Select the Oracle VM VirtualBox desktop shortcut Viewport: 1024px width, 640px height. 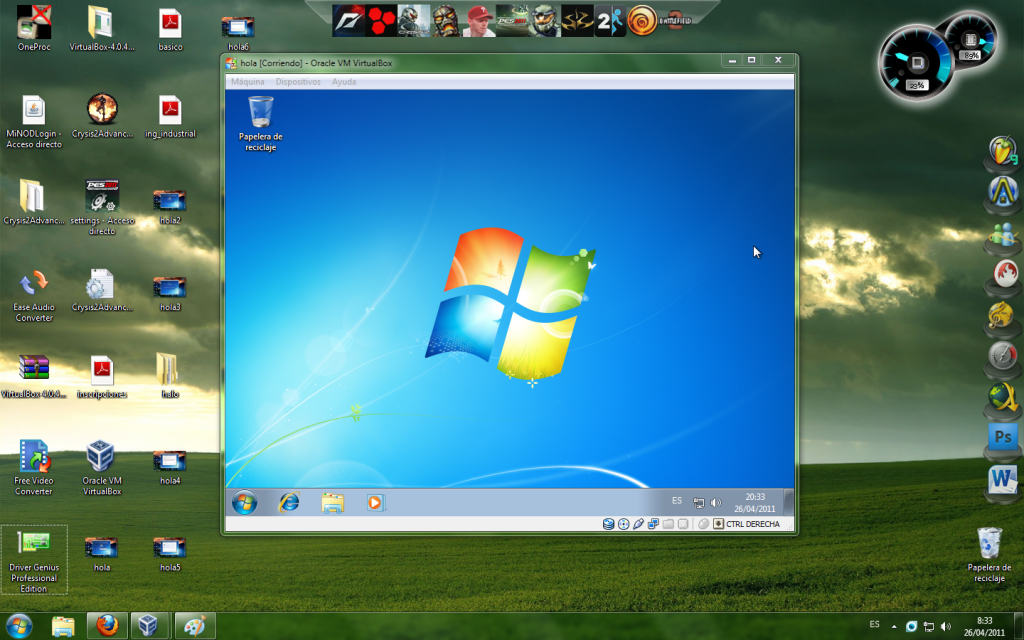(x=102, y=468)
